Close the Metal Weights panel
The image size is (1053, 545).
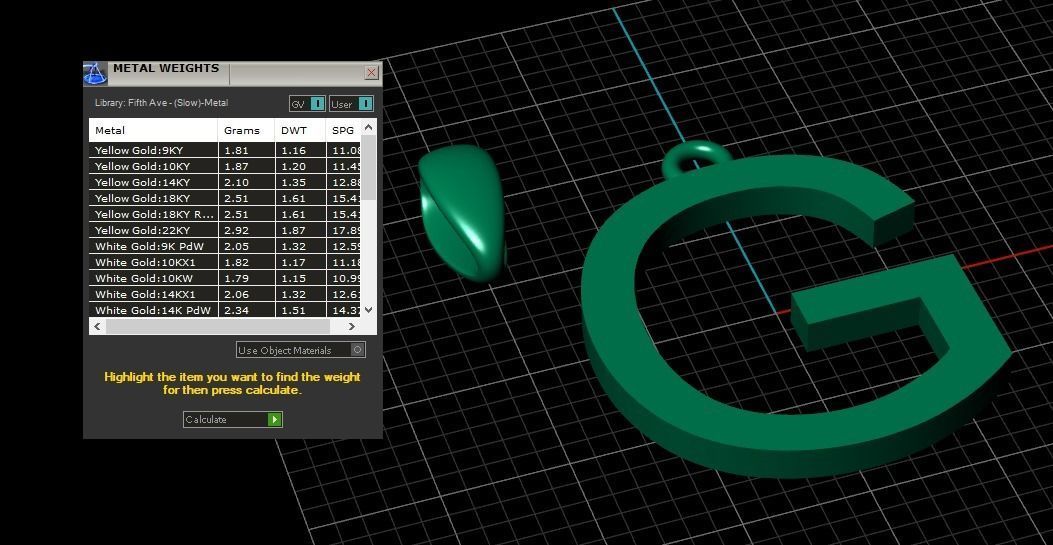click(371, 72)
